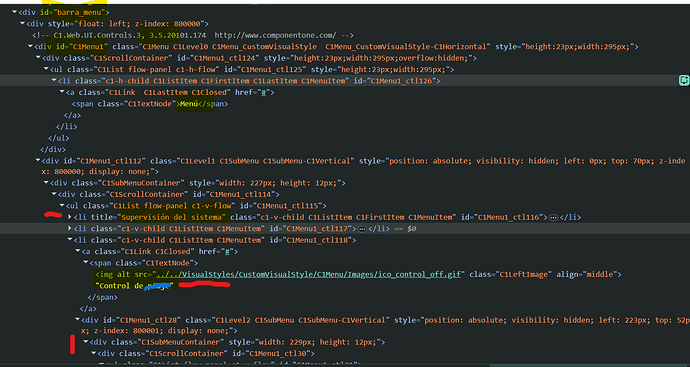Viewport: 690px width, 367px height.
Task: Click the class="C1LeftImage" attribute on the img
Action: coord(510,275)
